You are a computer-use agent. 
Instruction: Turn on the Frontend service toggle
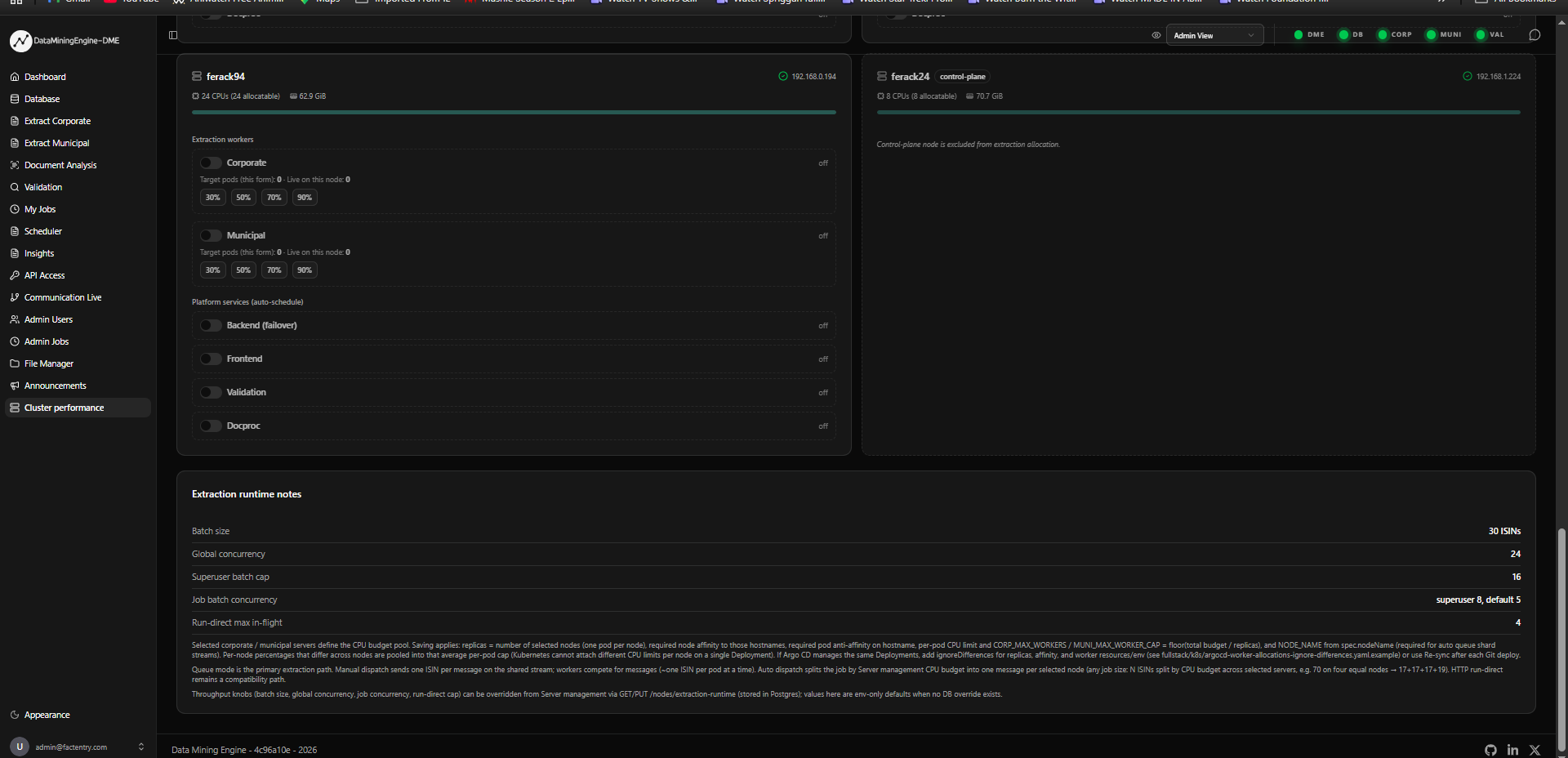point(212,359)
